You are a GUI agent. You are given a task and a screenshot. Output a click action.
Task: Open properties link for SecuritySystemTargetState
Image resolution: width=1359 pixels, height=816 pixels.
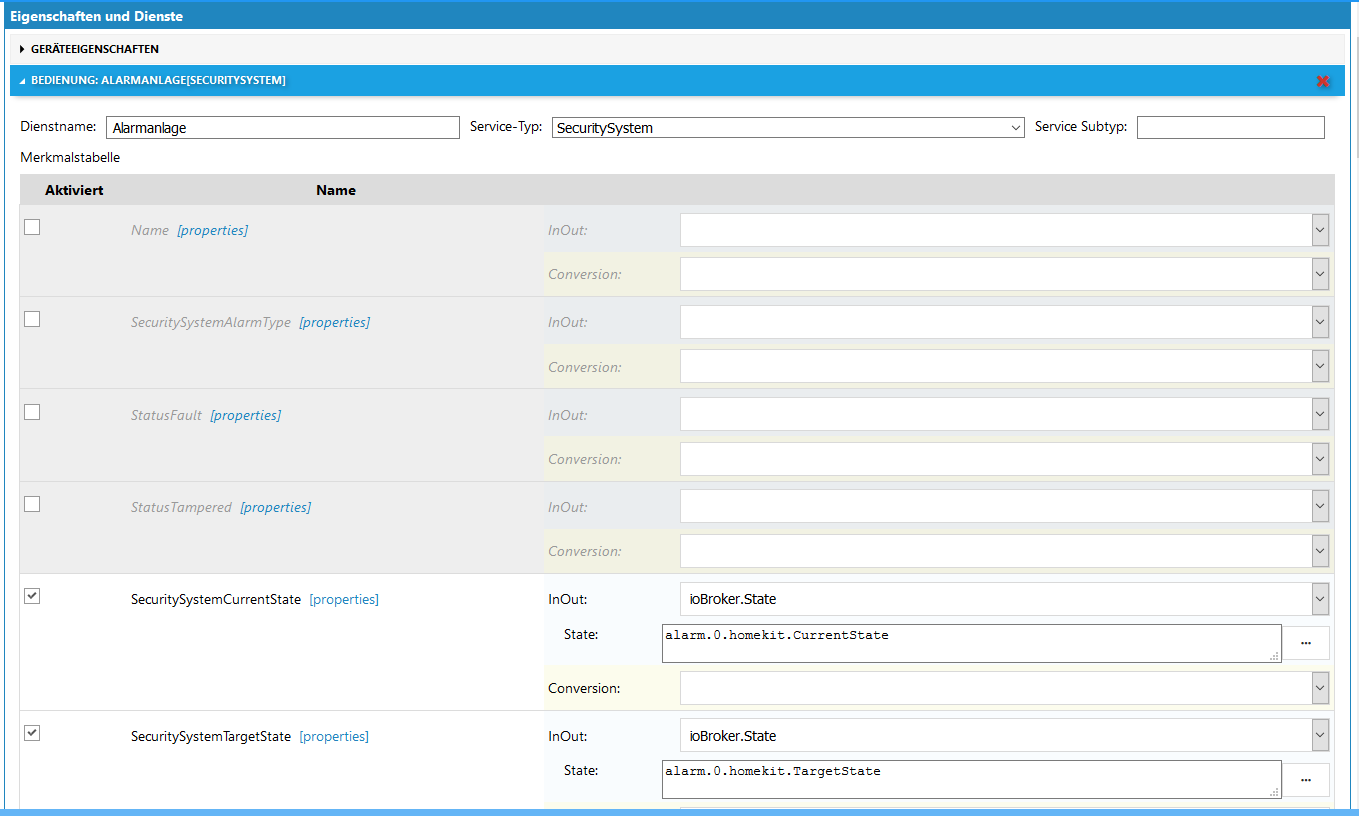(334, 736)
